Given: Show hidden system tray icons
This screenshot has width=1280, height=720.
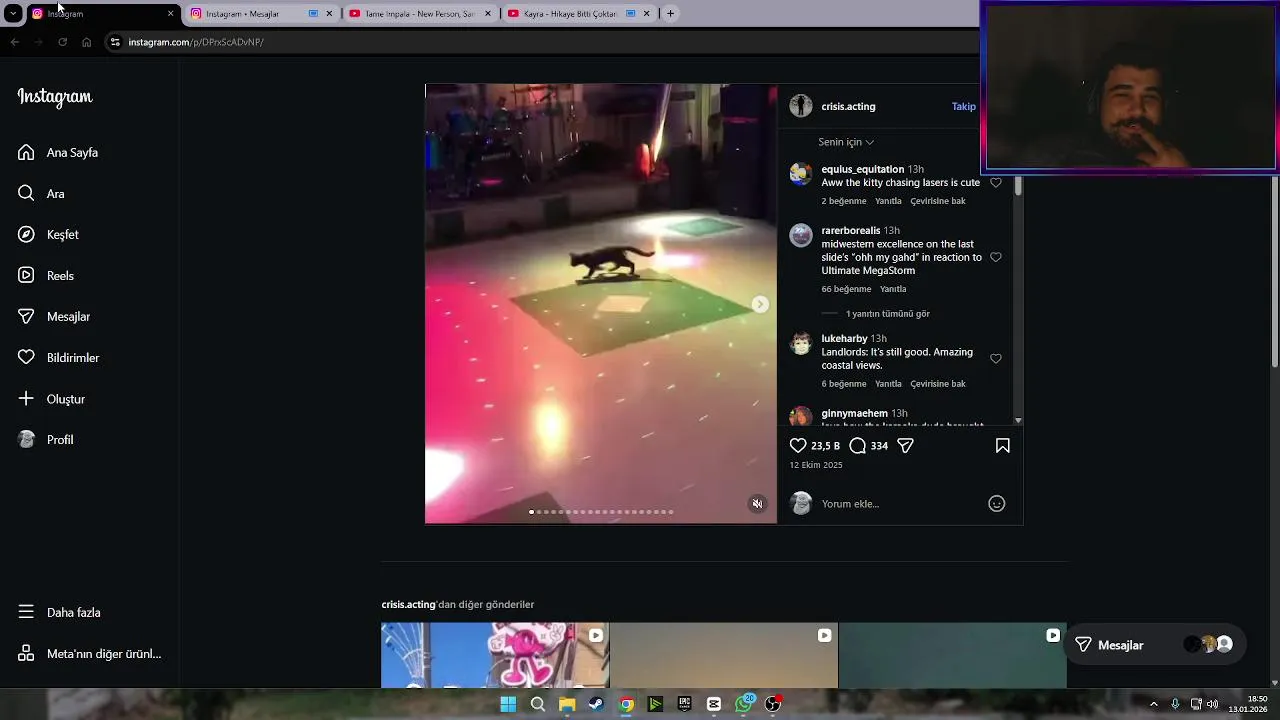Looking at the screenshot, I should tap(1153, 704).
